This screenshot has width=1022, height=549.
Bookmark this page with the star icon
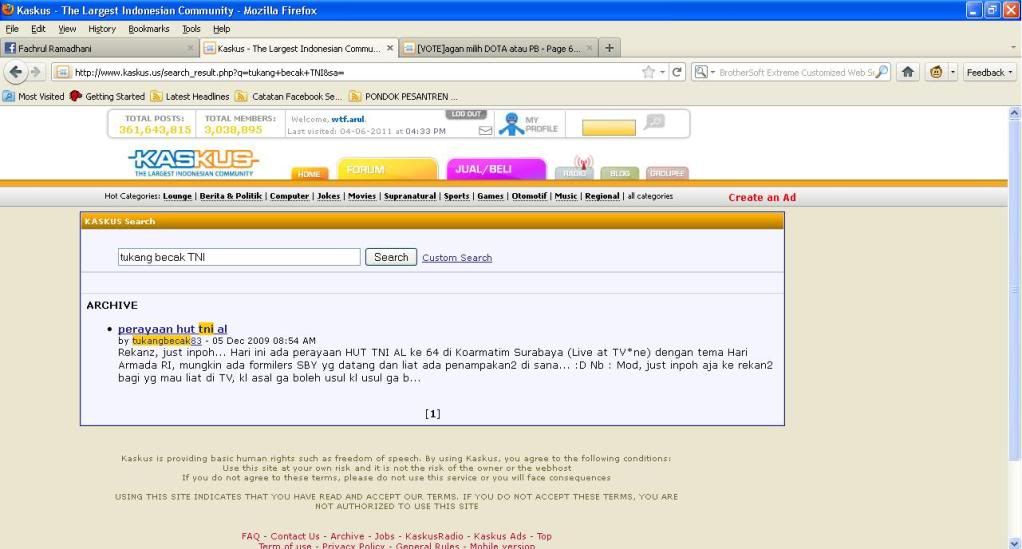(648, 72)
